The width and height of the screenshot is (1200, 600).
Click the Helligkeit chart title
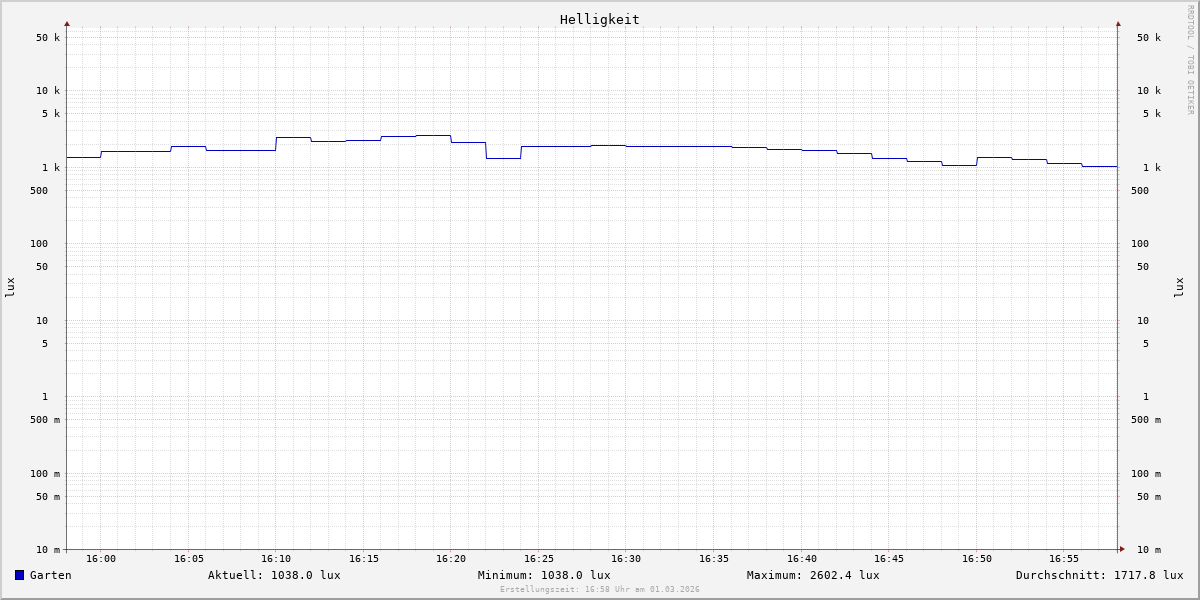(600, 19)
